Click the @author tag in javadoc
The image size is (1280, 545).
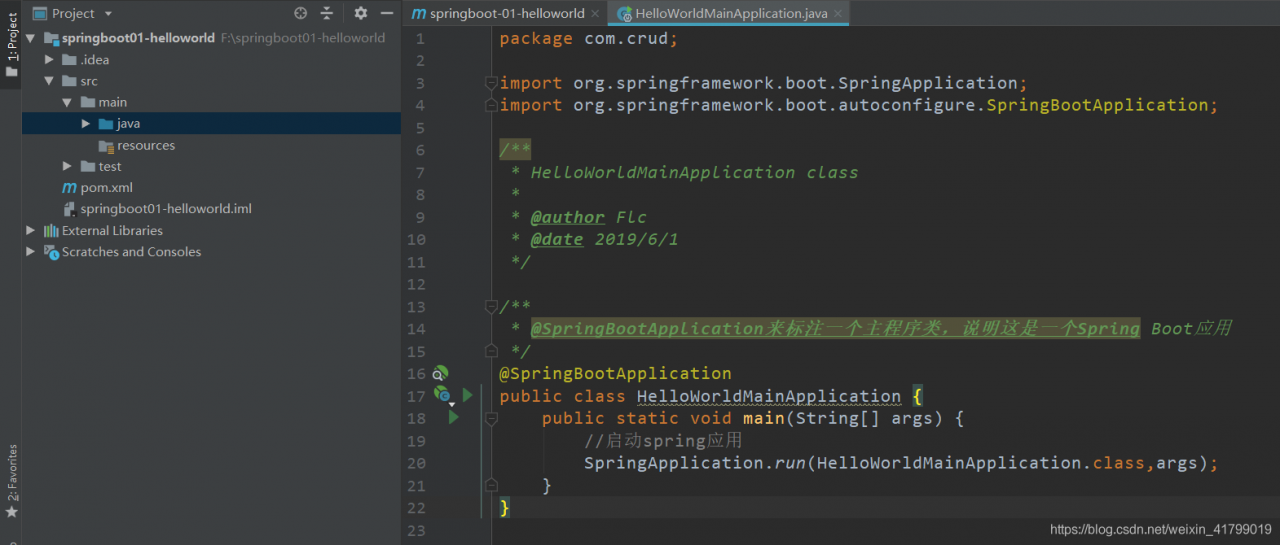(x=568, y=217)
